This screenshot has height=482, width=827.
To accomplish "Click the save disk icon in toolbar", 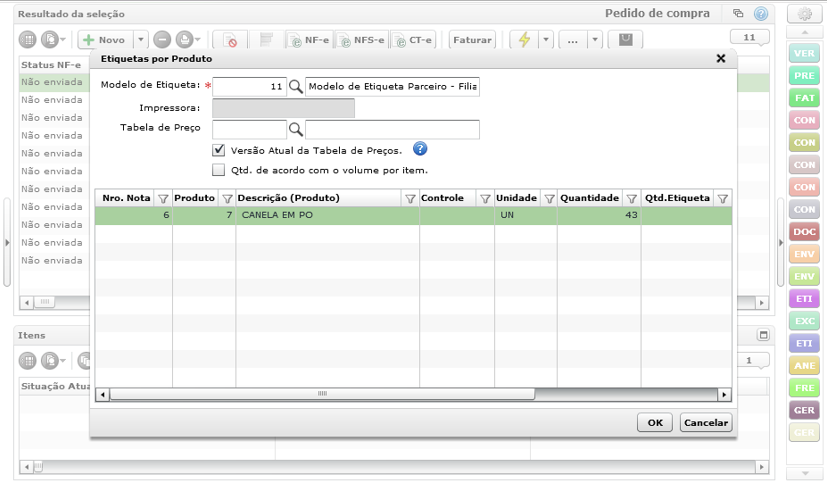I will (626, 40).
